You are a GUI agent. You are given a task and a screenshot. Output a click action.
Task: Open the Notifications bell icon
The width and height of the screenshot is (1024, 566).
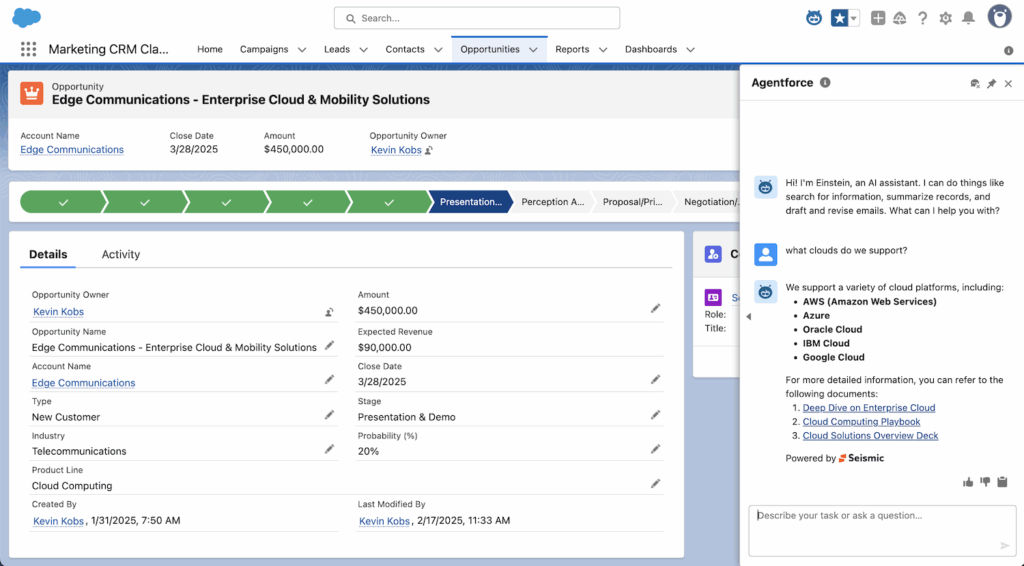click(x=968, y=18)
